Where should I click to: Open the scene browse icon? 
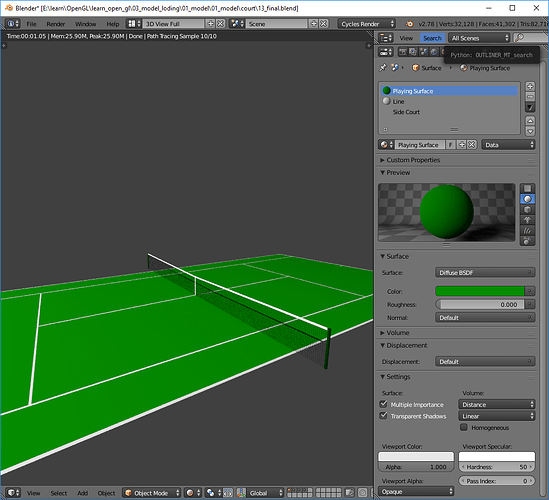click(x=237, y=24)
